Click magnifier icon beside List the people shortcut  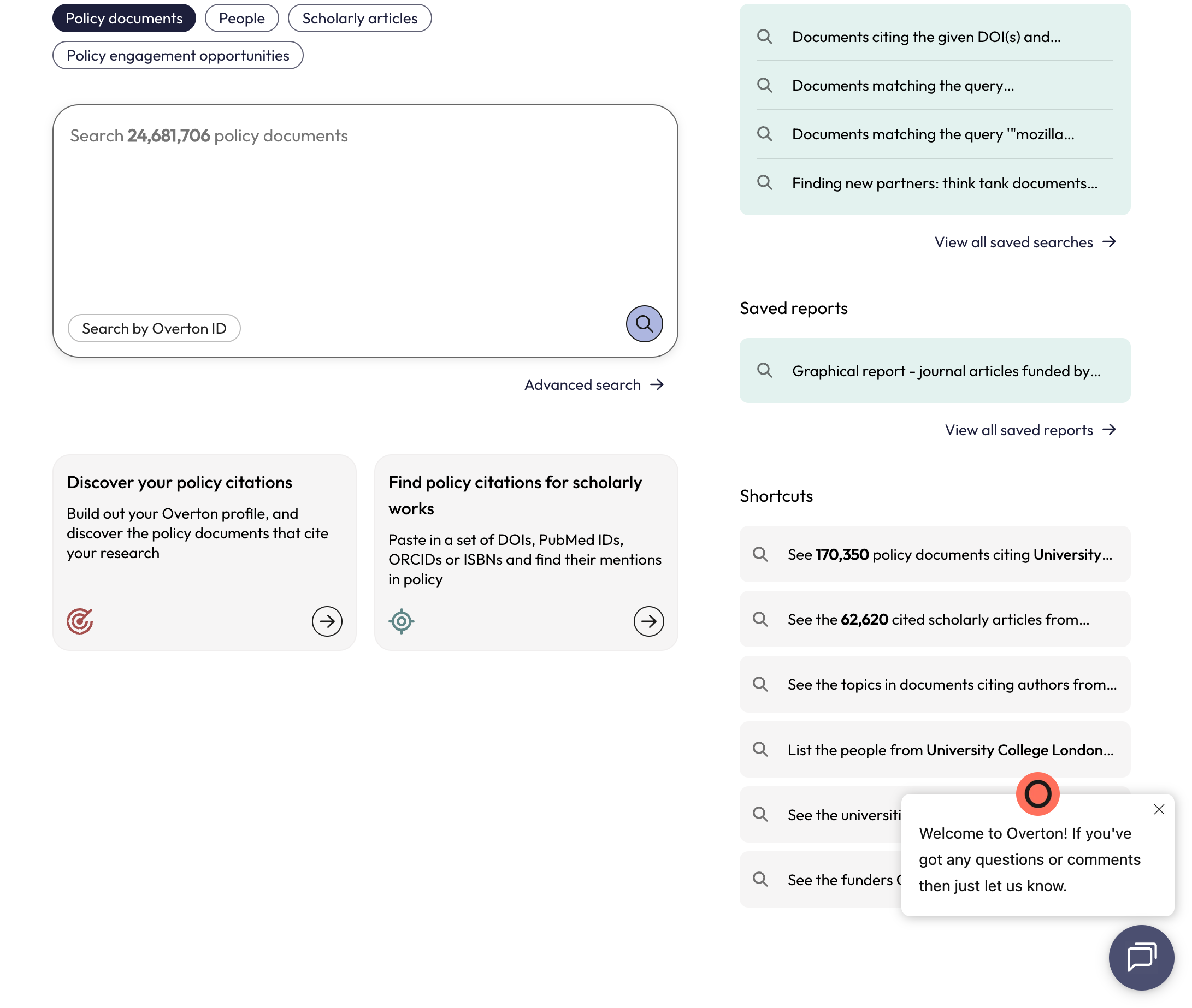click(760, 749)
